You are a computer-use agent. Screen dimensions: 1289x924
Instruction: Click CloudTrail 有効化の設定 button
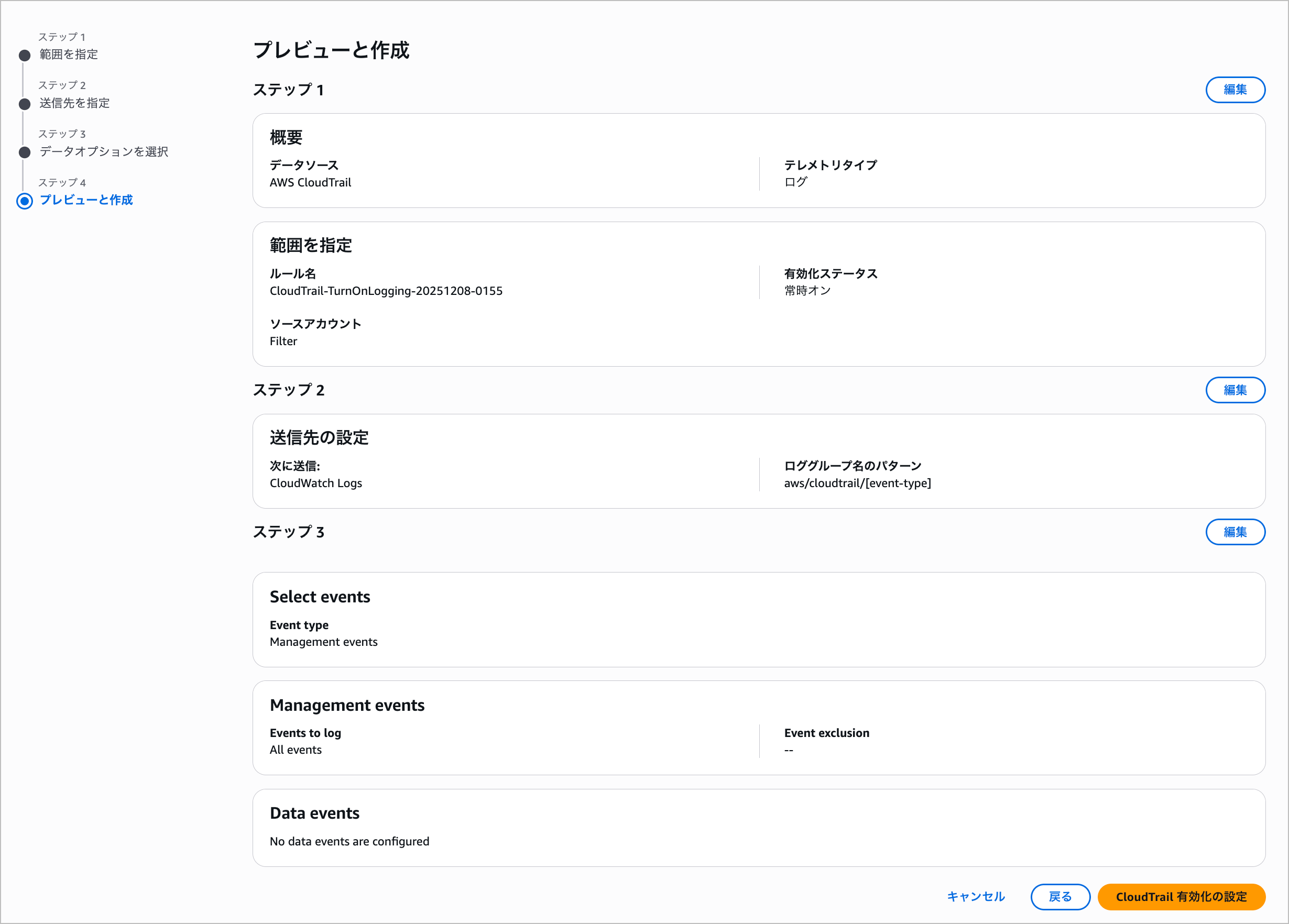pyautogui.click(x=1181, y=897)
